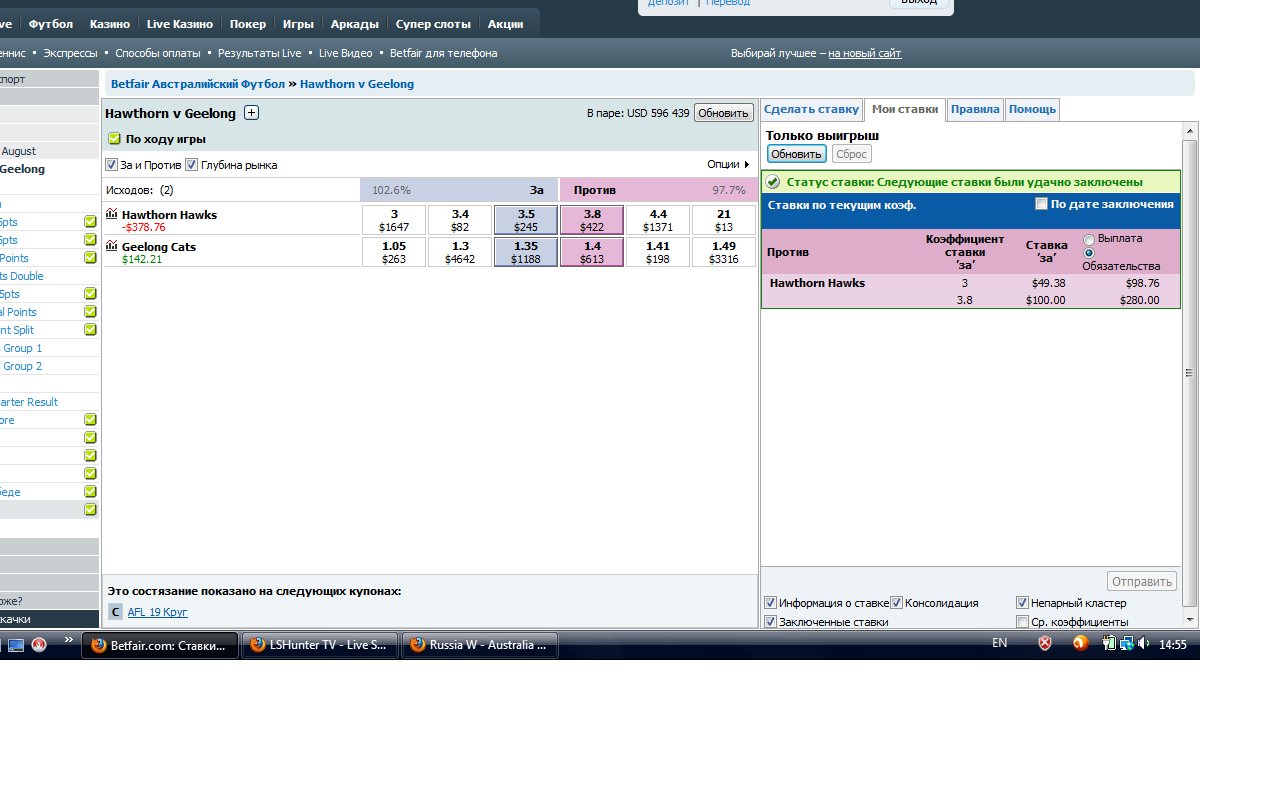Click the red security shield tray icon
Screen dimensions: 1280x800
pos(1045,643)
